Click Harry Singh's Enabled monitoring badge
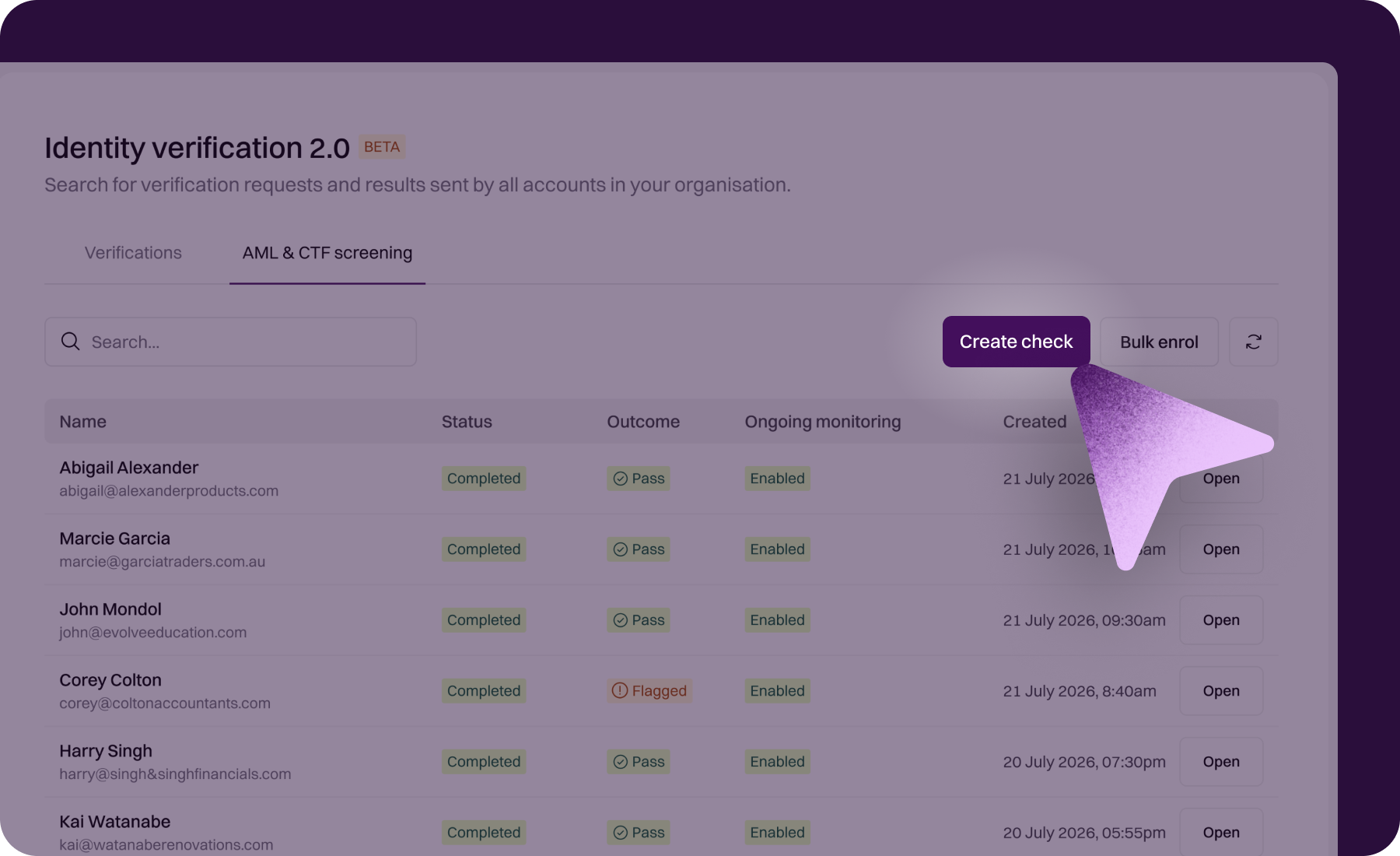This screenshot has width=1400, height=856. 777,762
